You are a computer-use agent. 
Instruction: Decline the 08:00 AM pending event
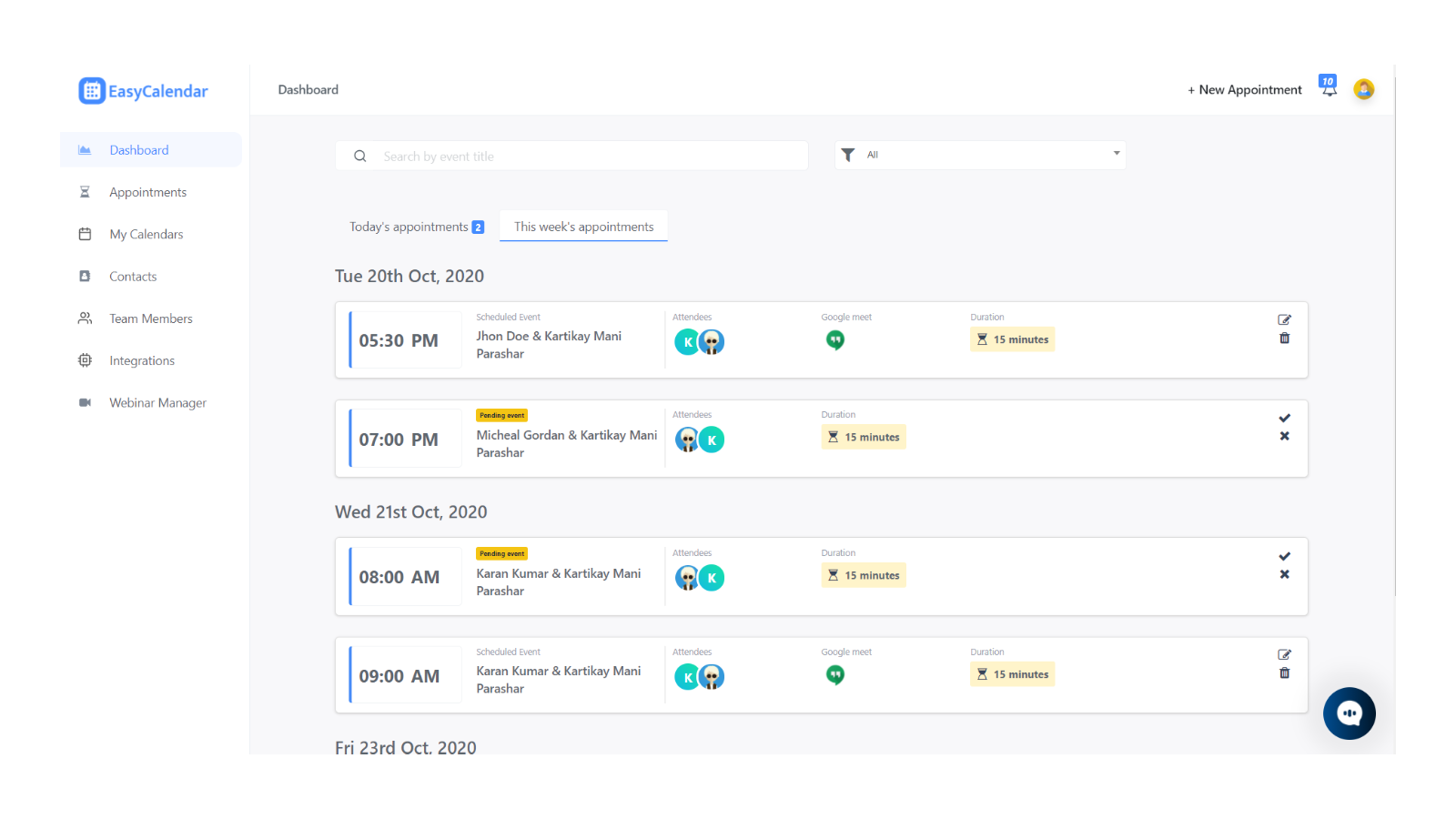point(1284,574)
